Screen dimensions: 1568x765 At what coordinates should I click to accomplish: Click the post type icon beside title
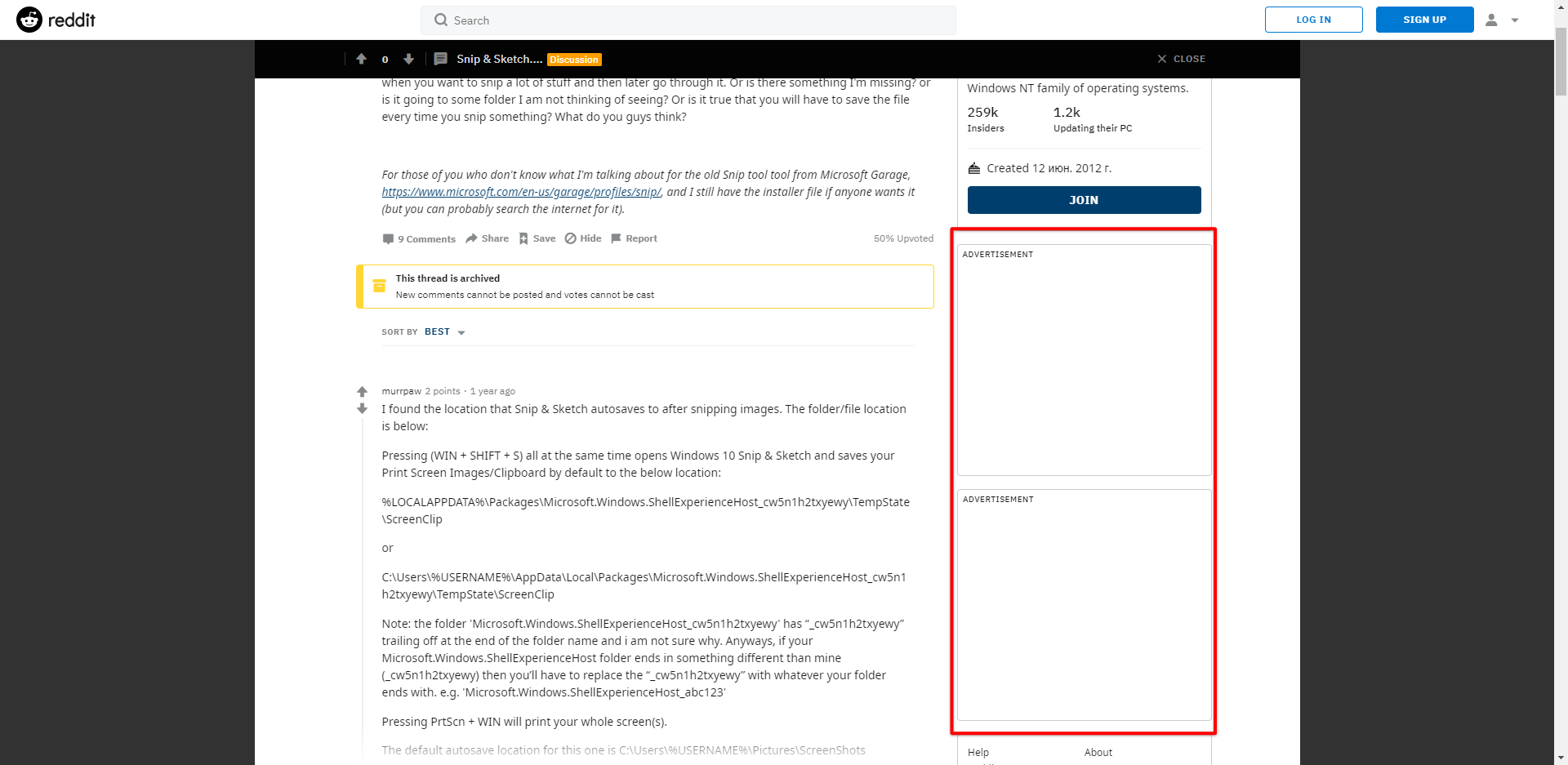pyautogui.click(x=440, y=59)
